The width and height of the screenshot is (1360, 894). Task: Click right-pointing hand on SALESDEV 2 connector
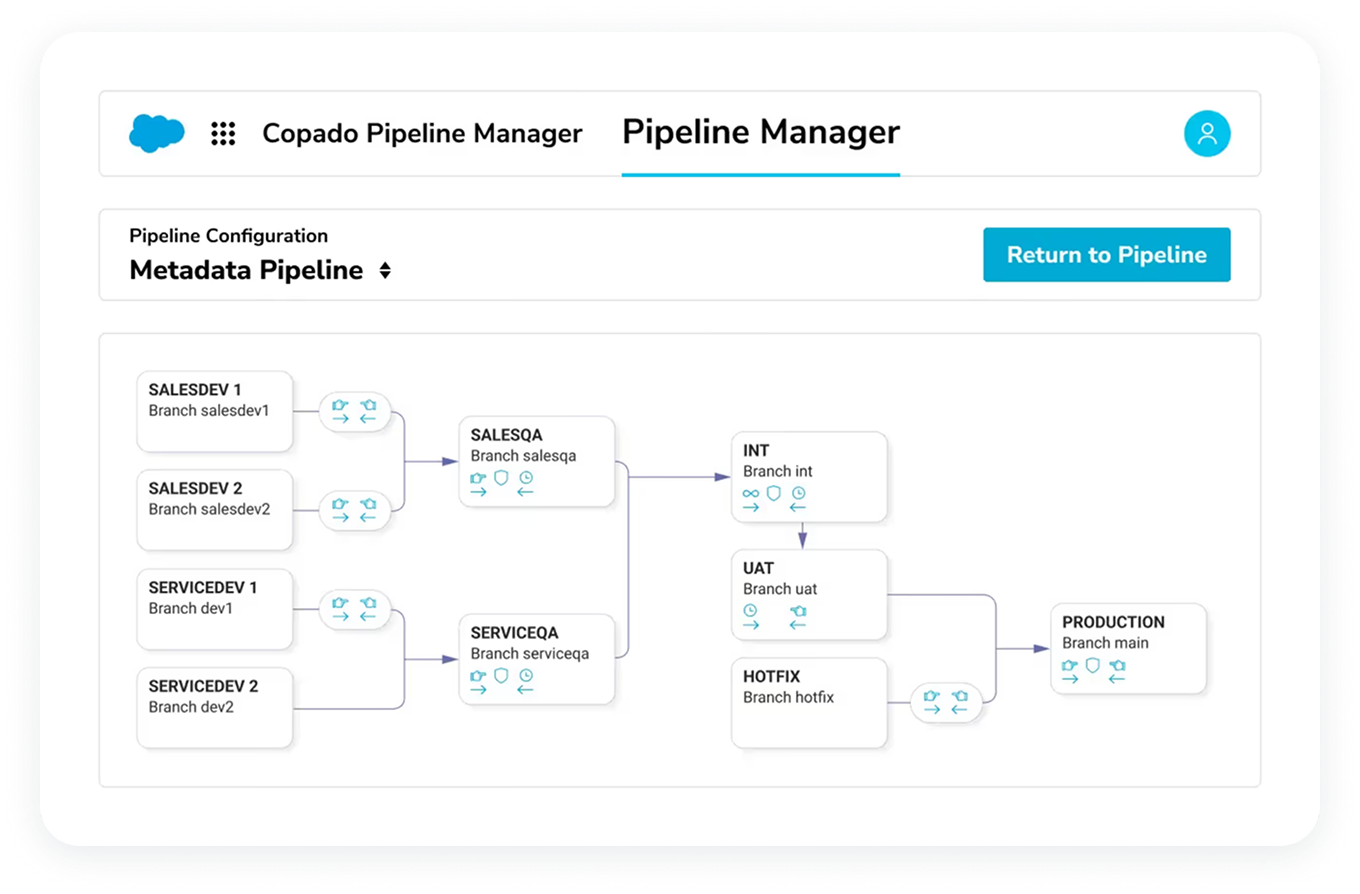pyautogui.click(x=340, y=504)
